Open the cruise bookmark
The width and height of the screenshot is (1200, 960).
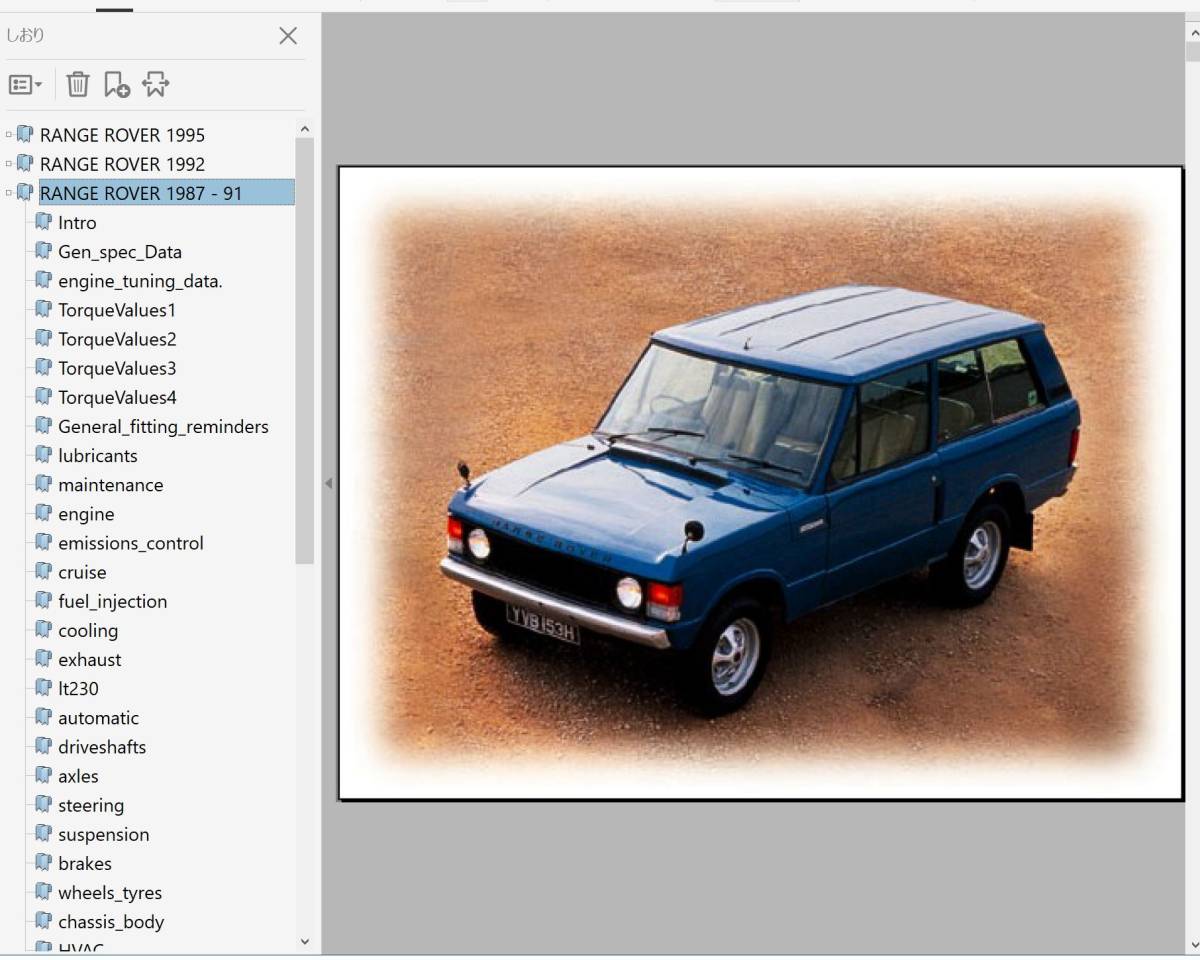pyautogui.click(x=82, y=572)
